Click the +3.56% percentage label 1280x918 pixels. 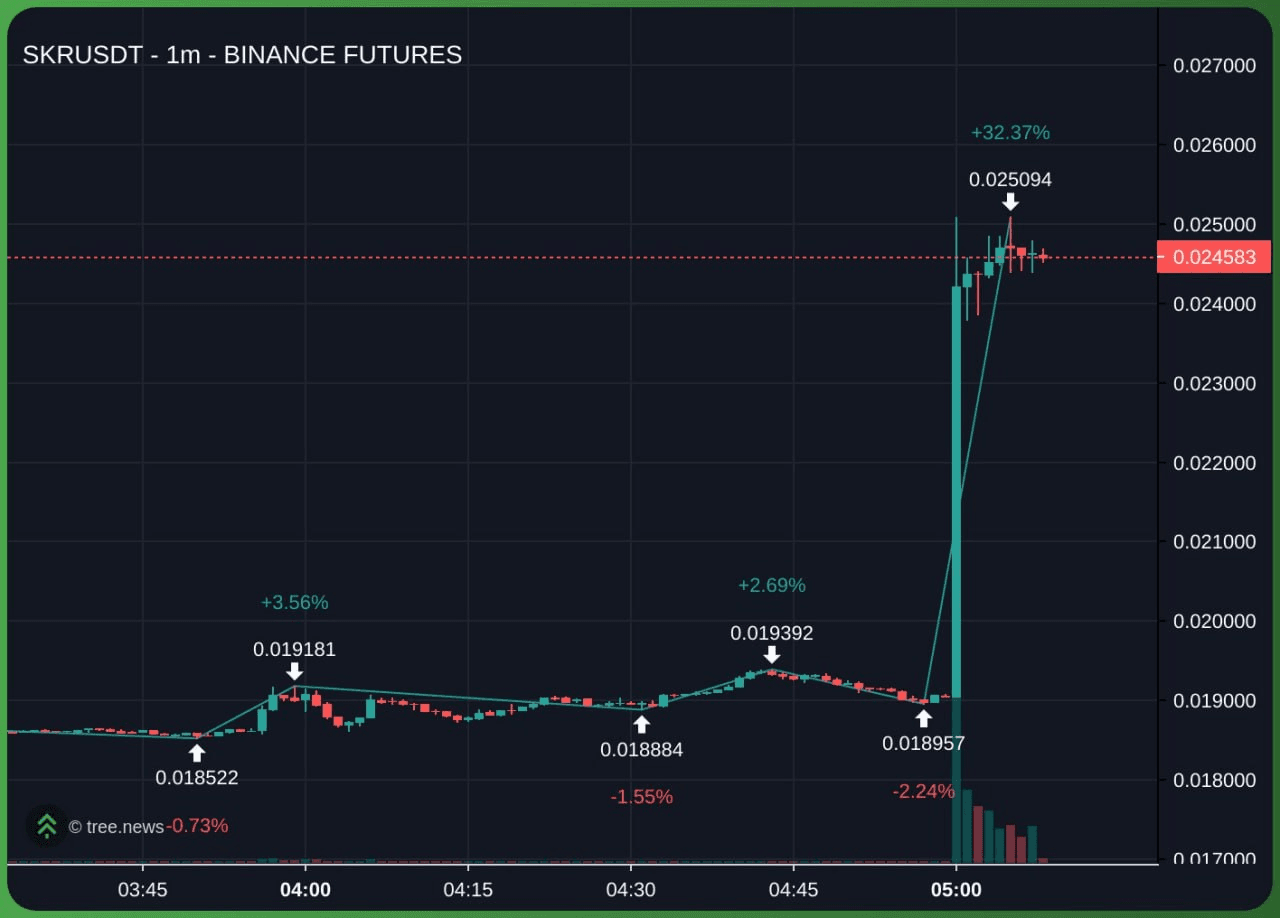tap(294, 602)
